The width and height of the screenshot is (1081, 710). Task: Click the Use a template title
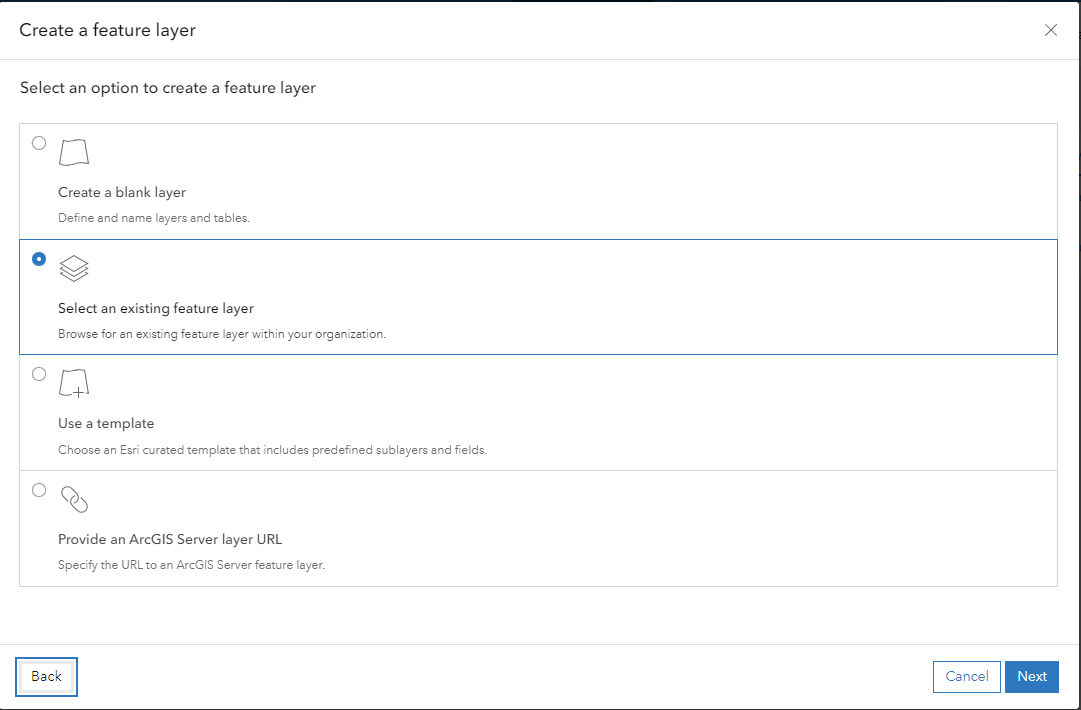point(106,423)
